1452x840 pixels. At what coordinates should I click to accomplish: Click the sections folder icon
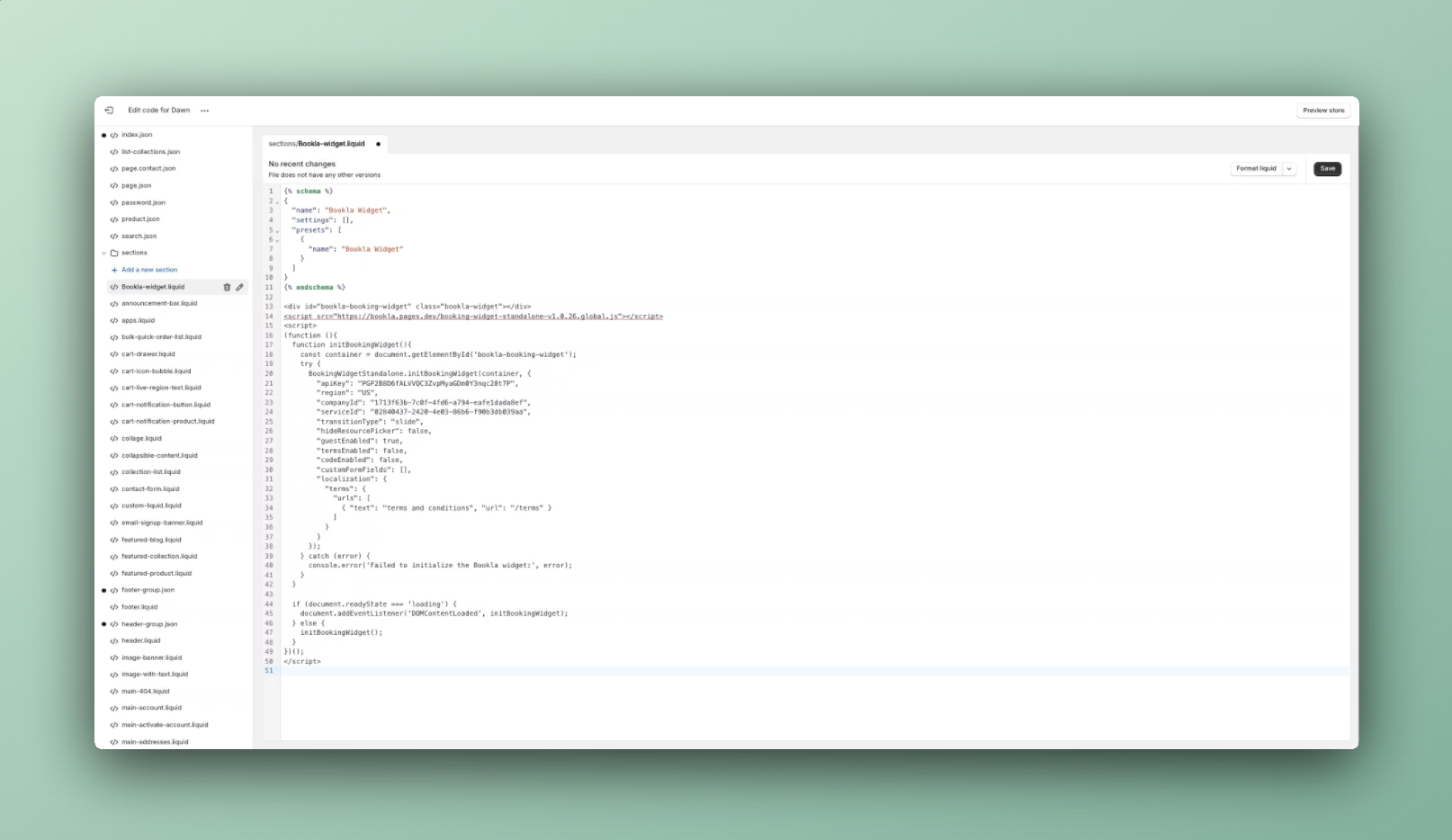pyautogui.click(x=114, y=254)
